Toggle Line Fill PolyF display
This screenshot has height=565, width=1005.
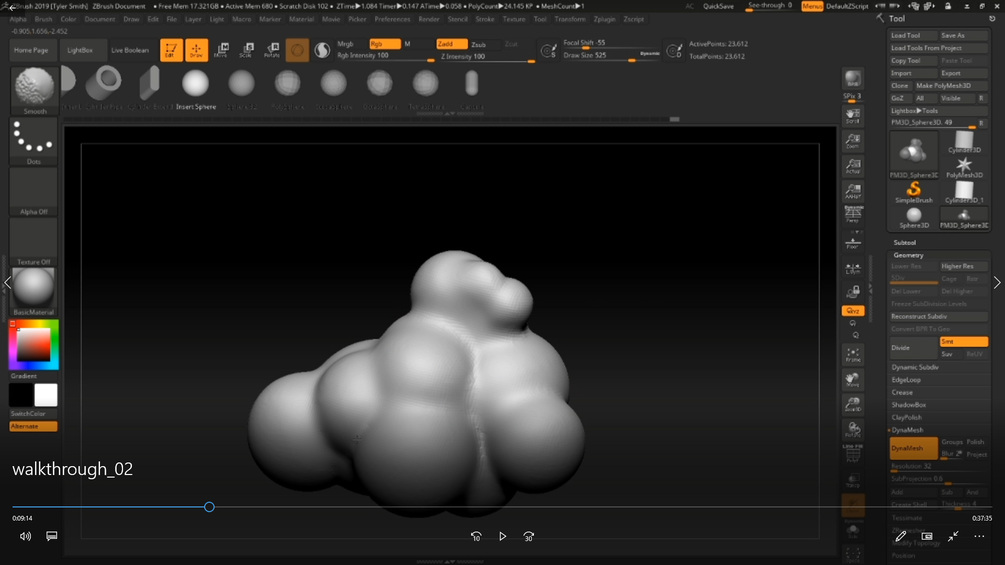pyautogui.click(x=852, y=454)
